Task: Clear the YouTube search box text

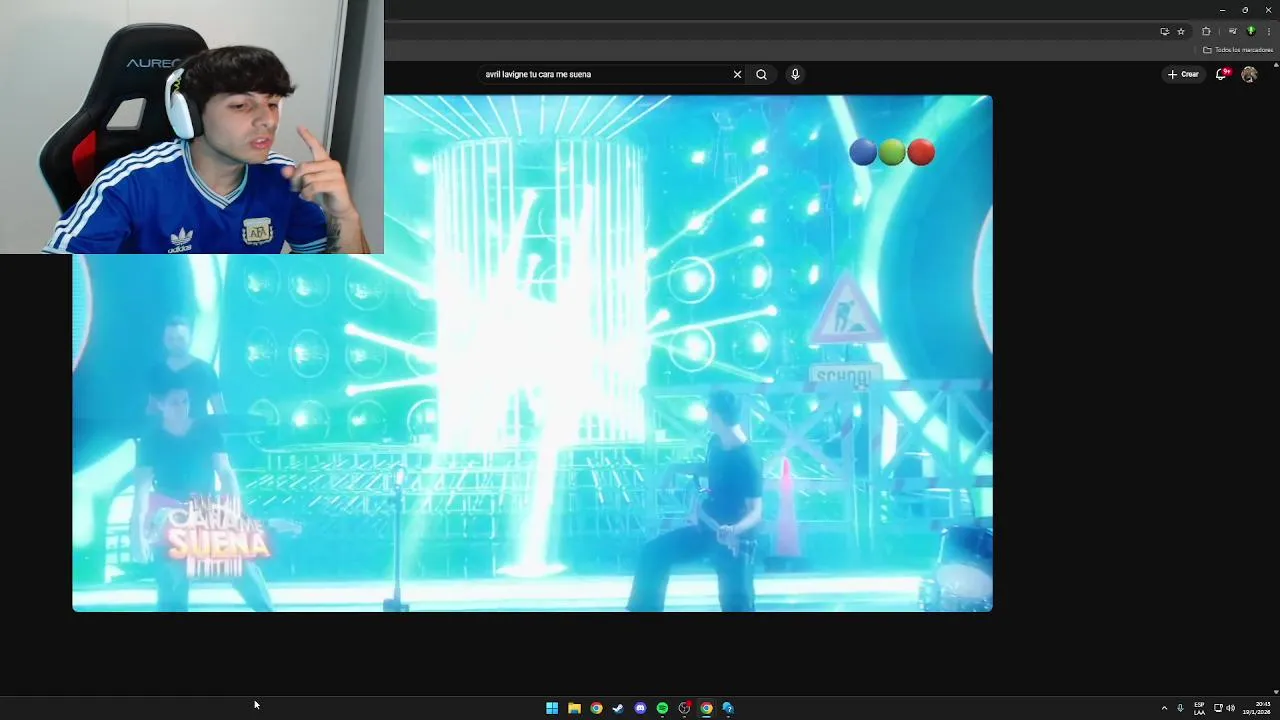Action: click(737, 74)
